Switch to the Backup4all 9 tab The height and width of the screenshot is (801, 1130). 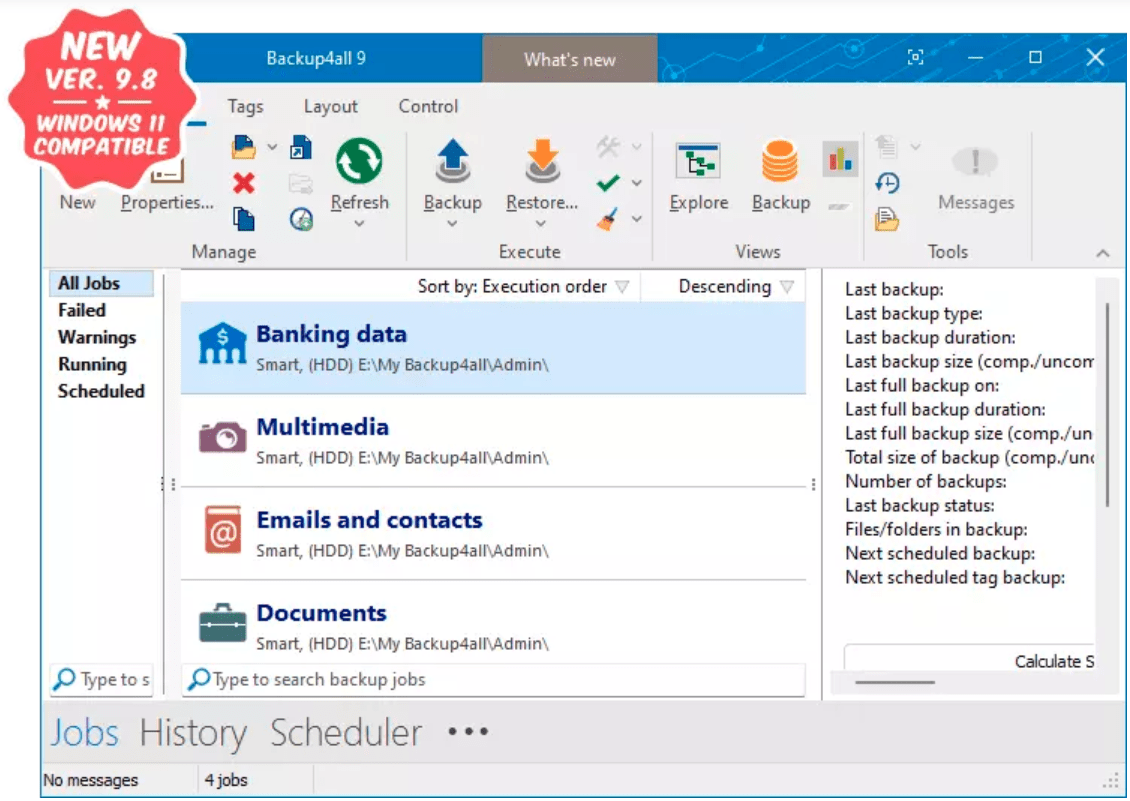coord(316,58)
